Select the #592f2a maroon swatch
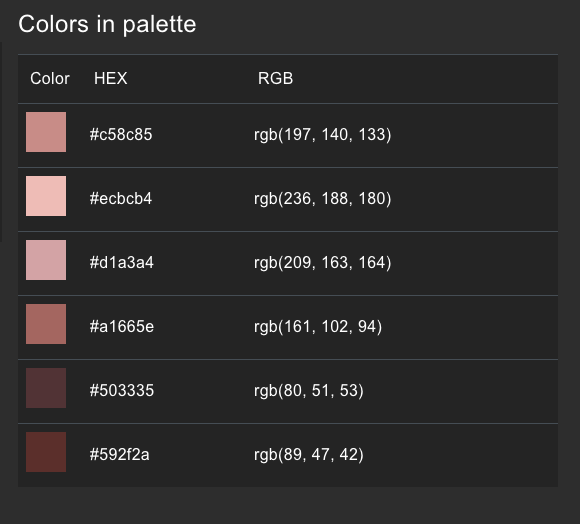The image size is (580, 524). click(46, 452)
